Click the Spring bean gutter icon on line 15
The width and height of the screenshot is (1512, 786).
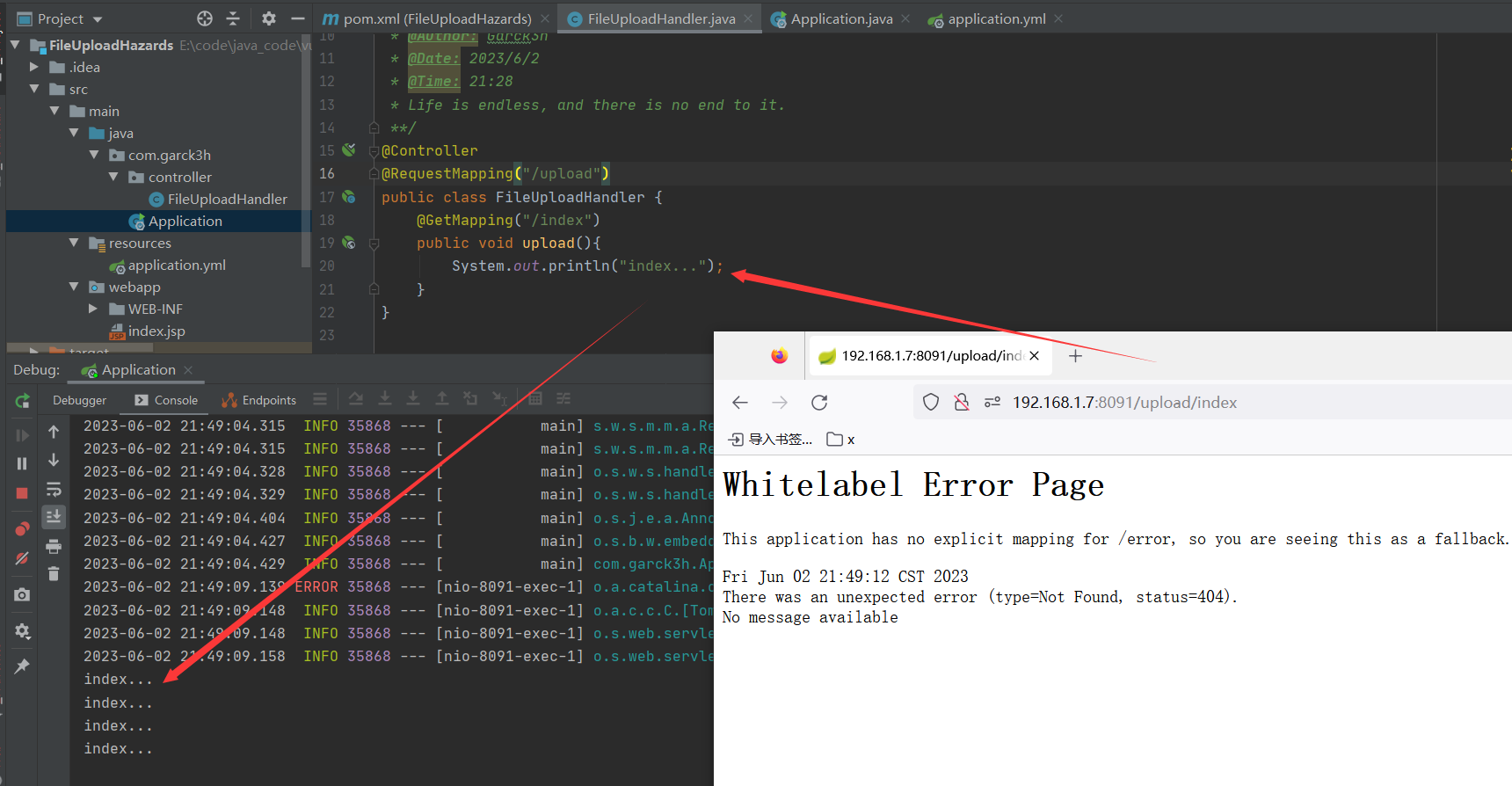pos(349,149)
